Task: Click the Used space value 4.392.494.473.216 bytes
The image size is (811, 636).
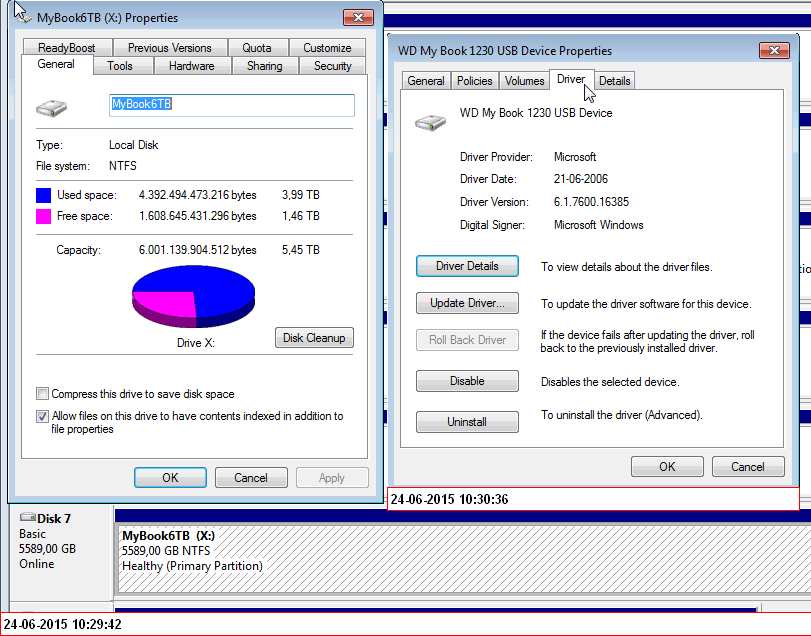Action: [x=198, y=195]
